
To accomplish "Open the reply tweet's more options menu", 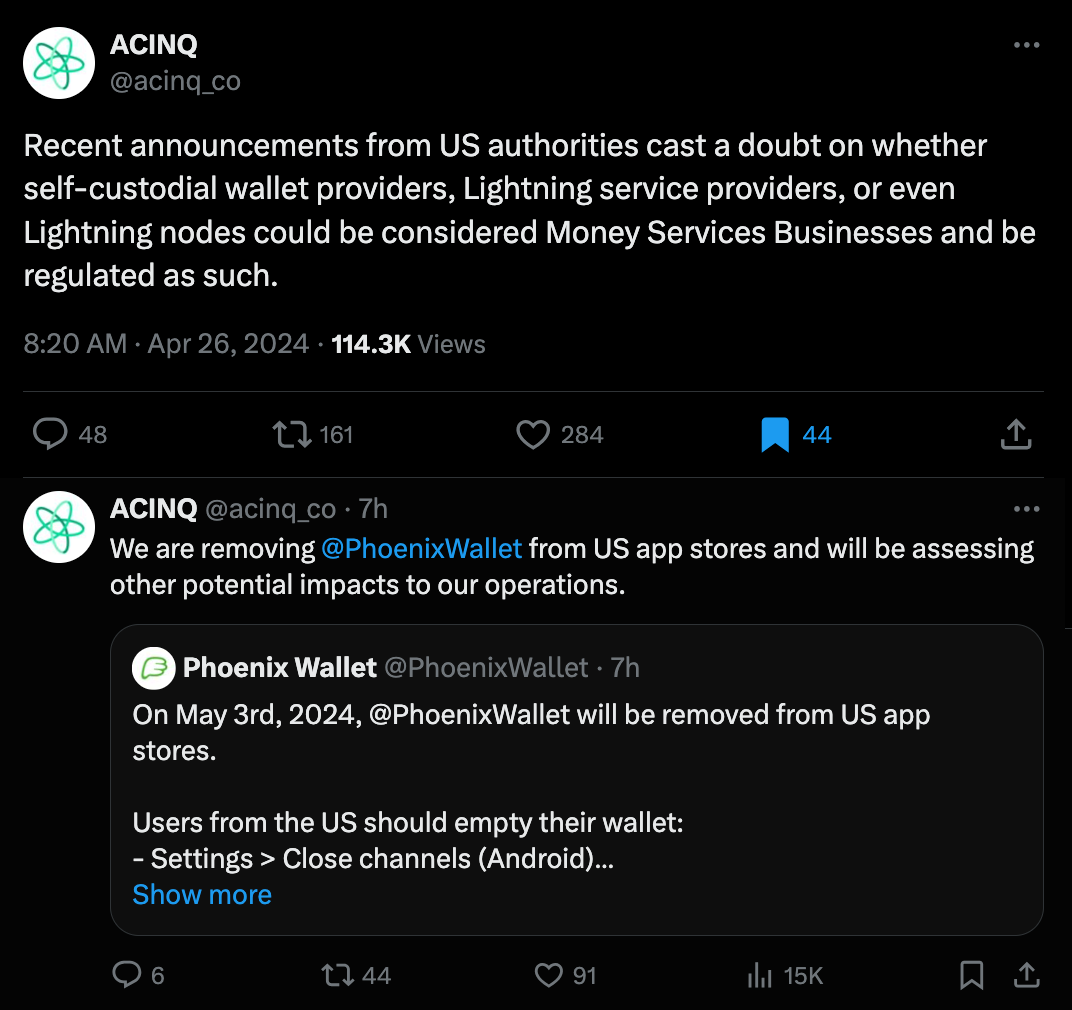I will click(1027, 509).
